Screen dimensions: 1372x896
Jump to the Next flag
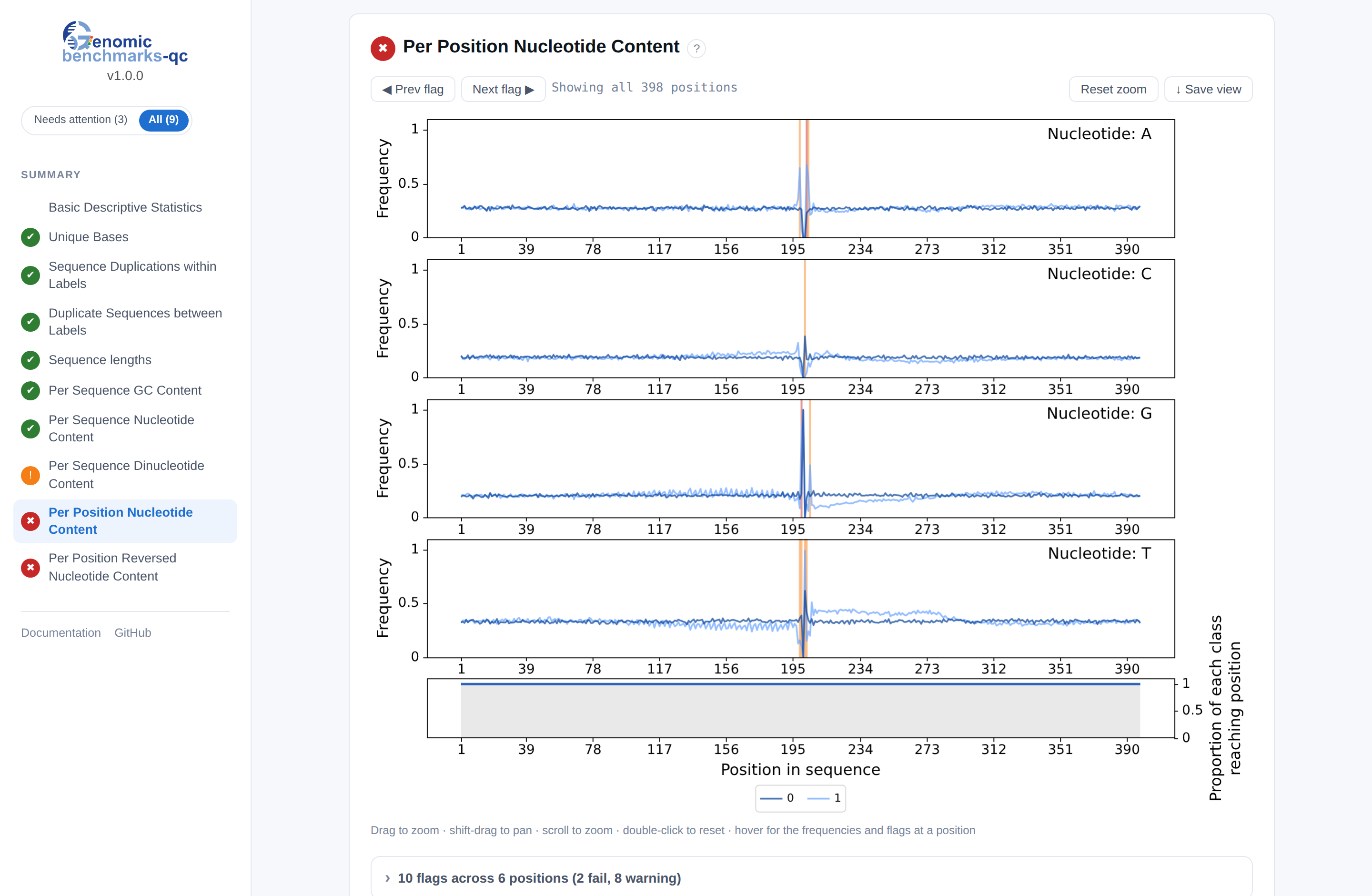(x=503, y=90)
